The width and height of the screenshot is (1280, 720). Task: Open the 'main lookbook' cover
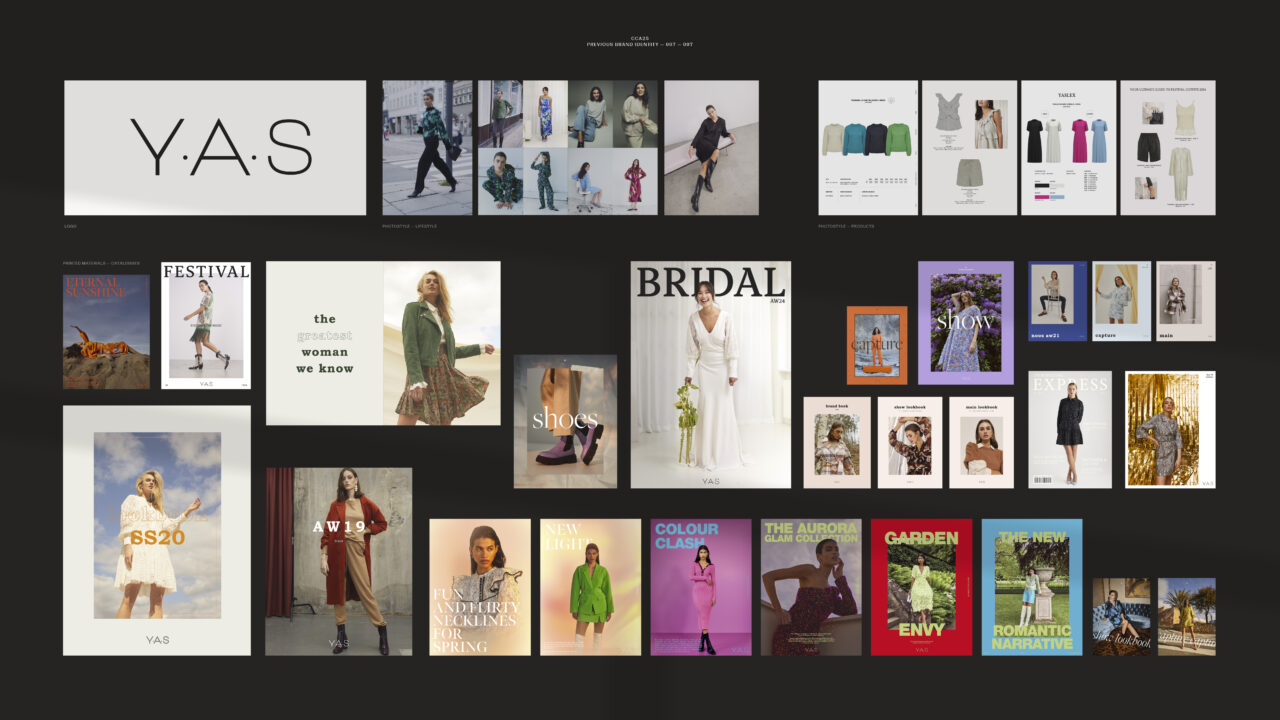coord(981,442)
